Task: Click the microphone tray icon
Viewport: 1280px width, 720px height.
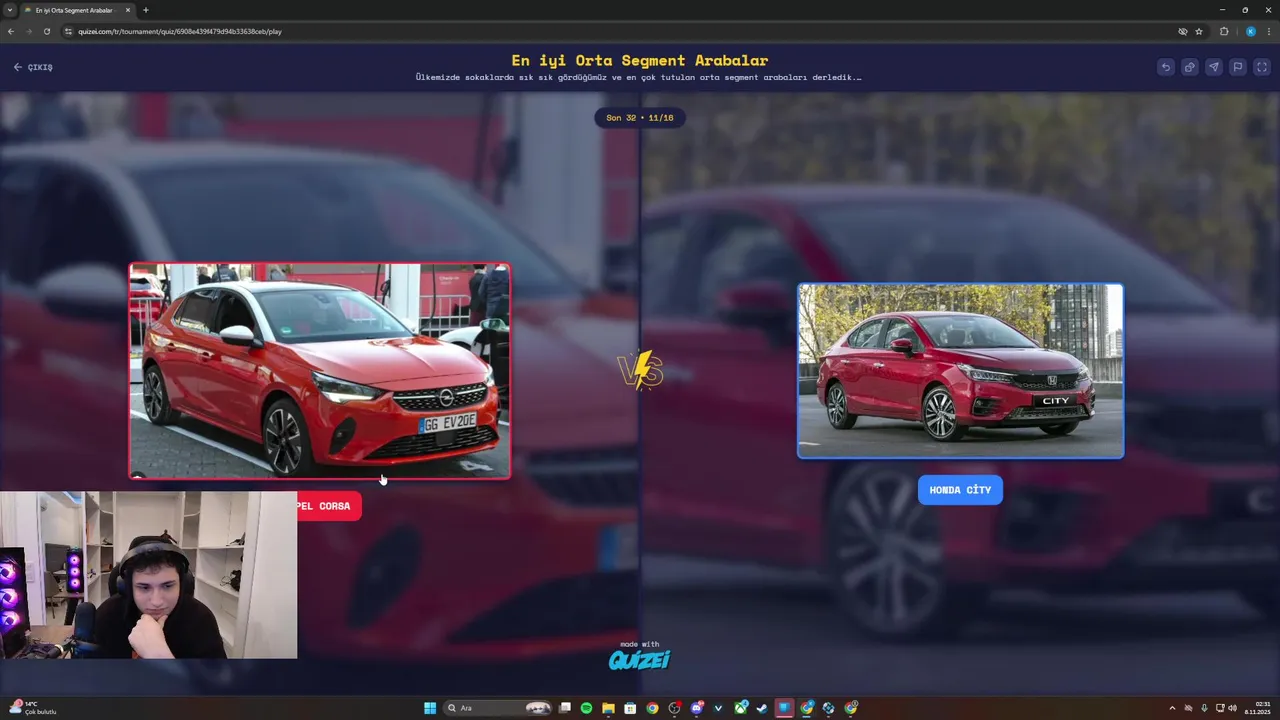Action: pos(1204,708)
